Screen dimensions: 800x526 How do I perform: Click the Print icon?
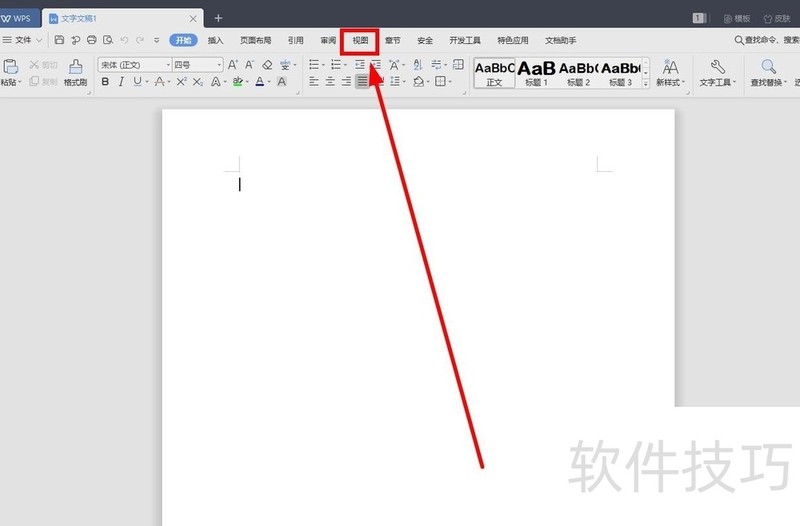pyautogui.click(x=91, y=40)
